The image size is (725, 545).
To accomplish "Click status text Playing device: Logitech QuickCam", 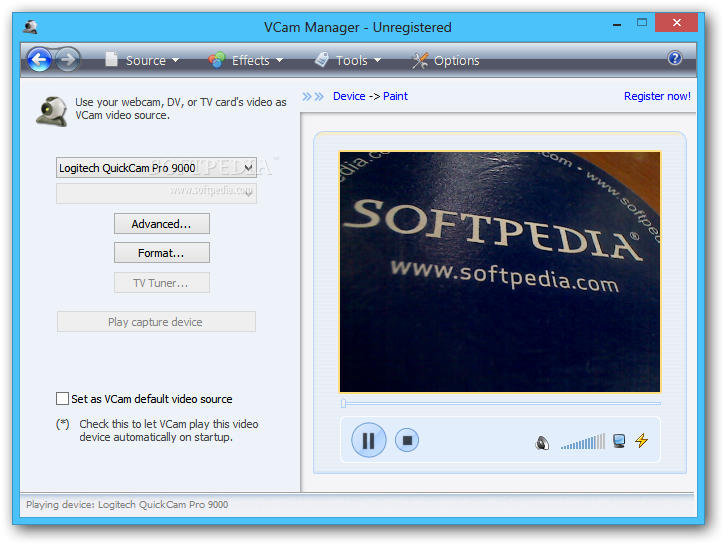I will click(127, 504).
